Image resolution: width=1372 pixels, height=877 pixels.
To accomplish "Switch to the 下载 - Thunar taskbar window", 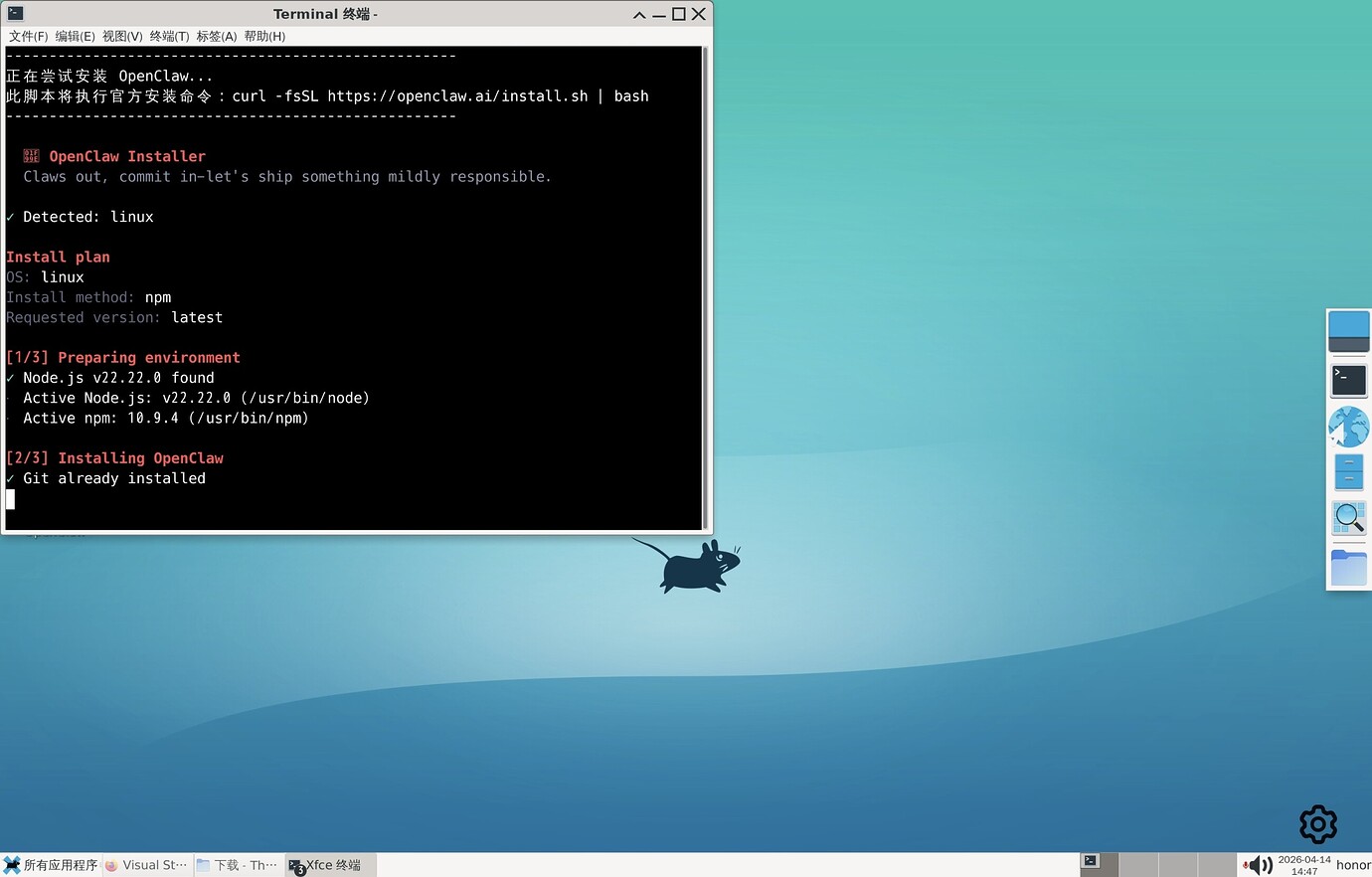I will coord(238,865).
